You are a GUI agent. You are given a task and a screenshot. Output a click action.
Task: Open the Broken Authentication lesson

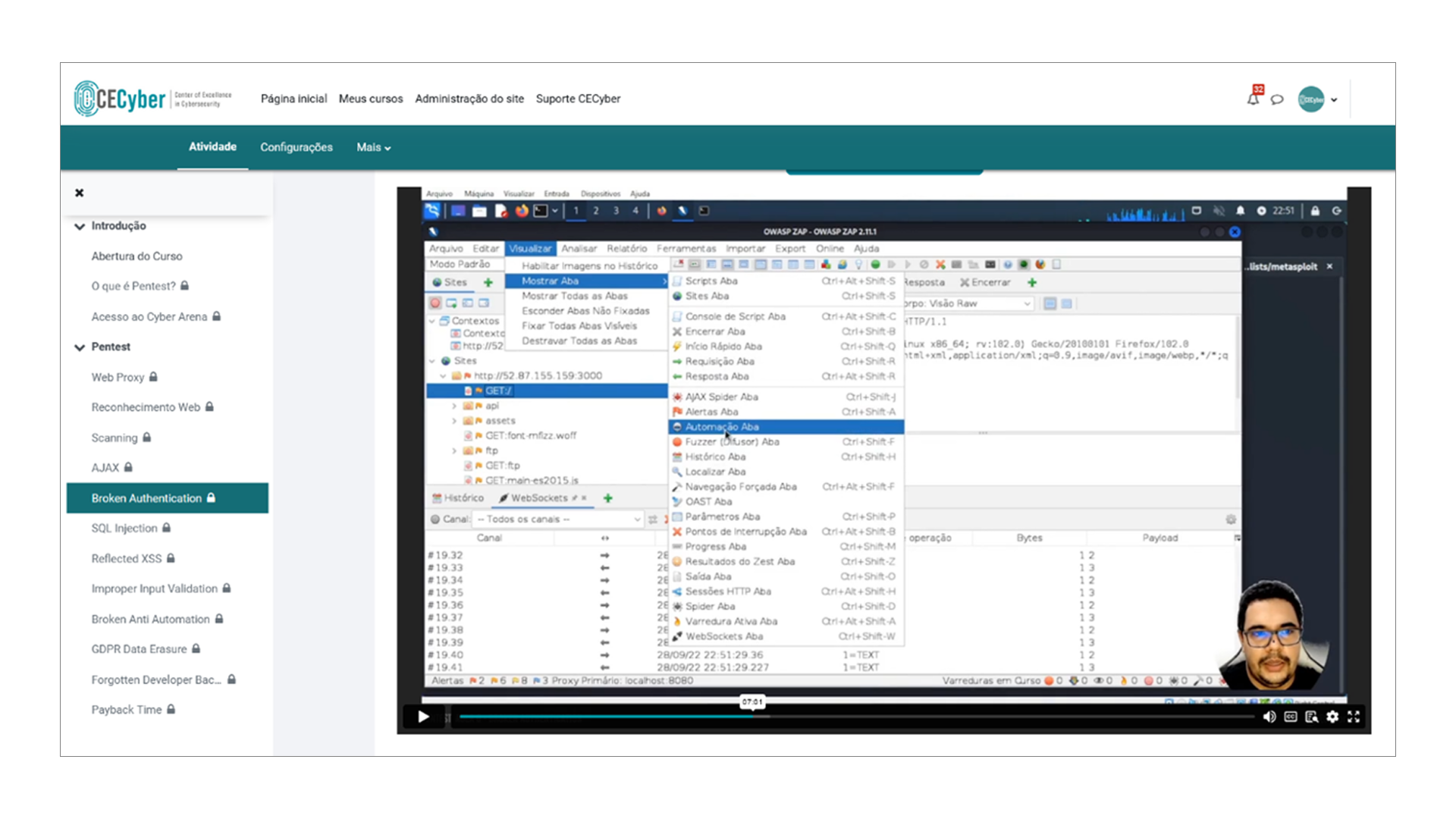(168, 498)
